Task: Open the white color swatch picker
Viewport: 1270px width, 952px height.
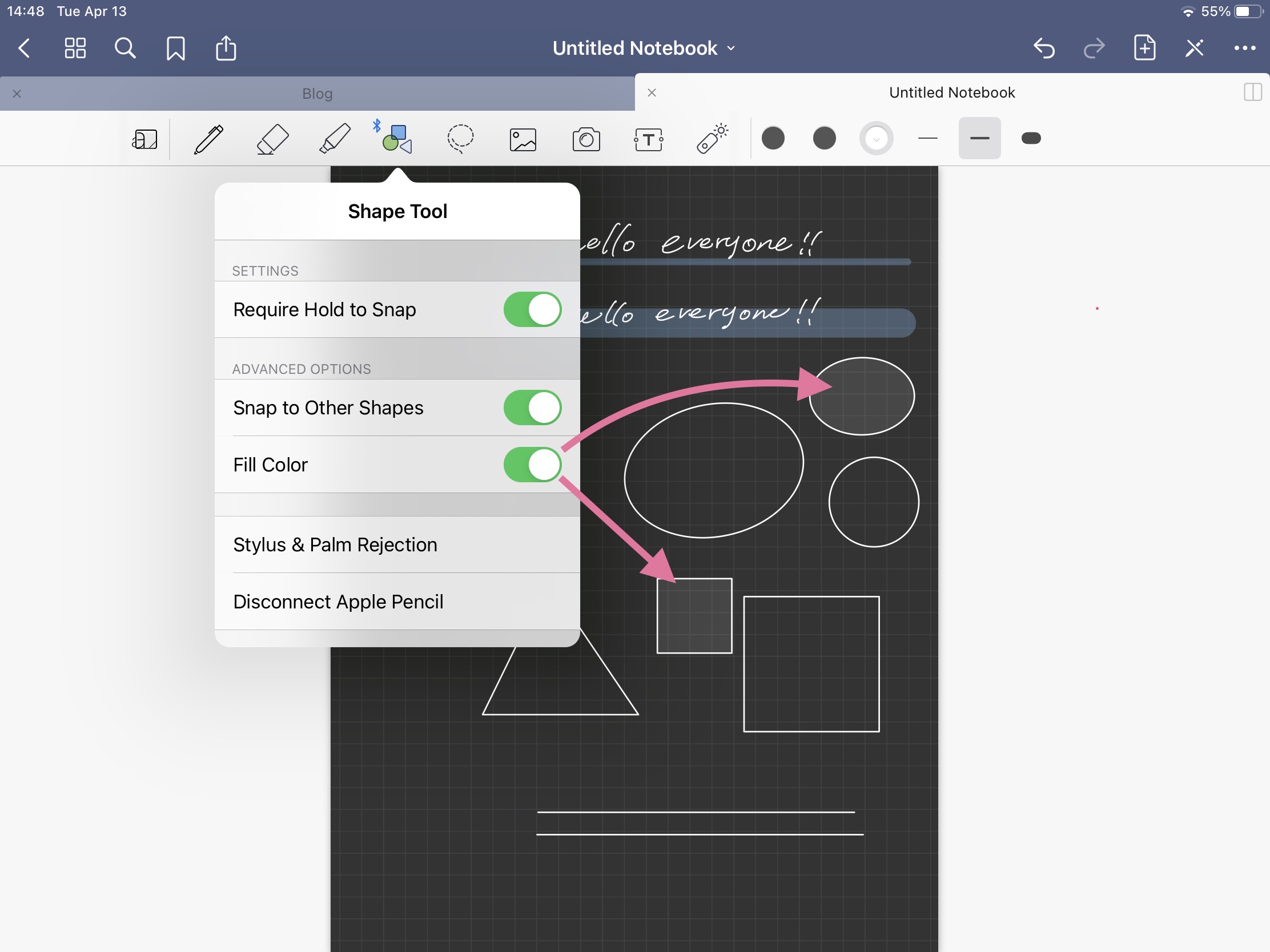Action: (875, 138)
